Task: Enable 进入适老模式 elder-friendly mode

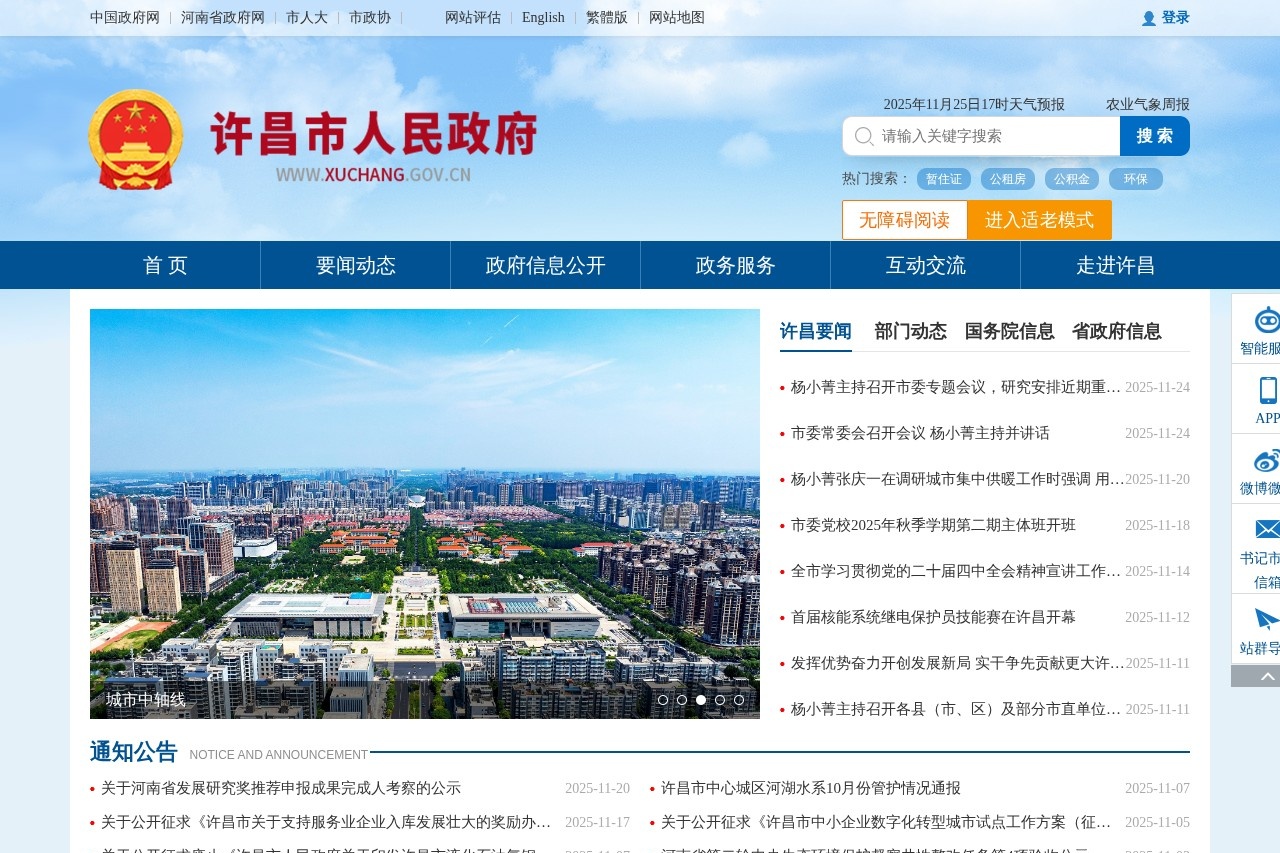Action: (x=1039, y=220)
